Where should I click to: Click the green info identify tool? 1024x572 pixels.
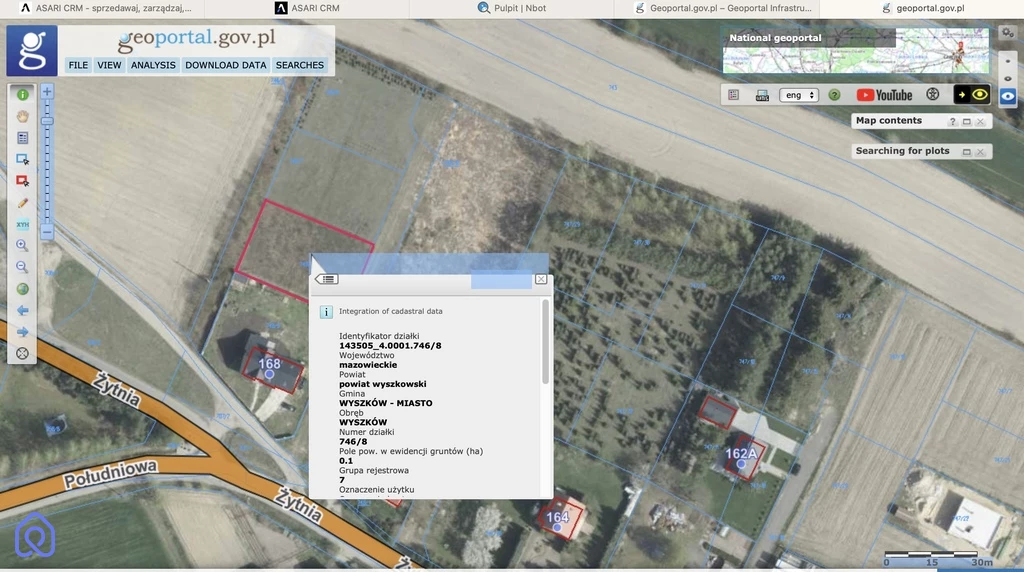point(22,94)
